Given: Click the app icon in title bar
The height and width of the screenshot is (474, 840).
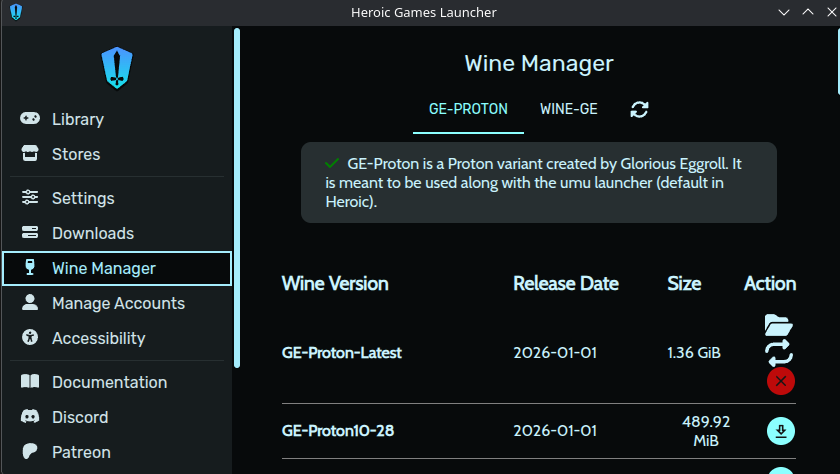Looking at the screenshot, I should pos(16,12).
